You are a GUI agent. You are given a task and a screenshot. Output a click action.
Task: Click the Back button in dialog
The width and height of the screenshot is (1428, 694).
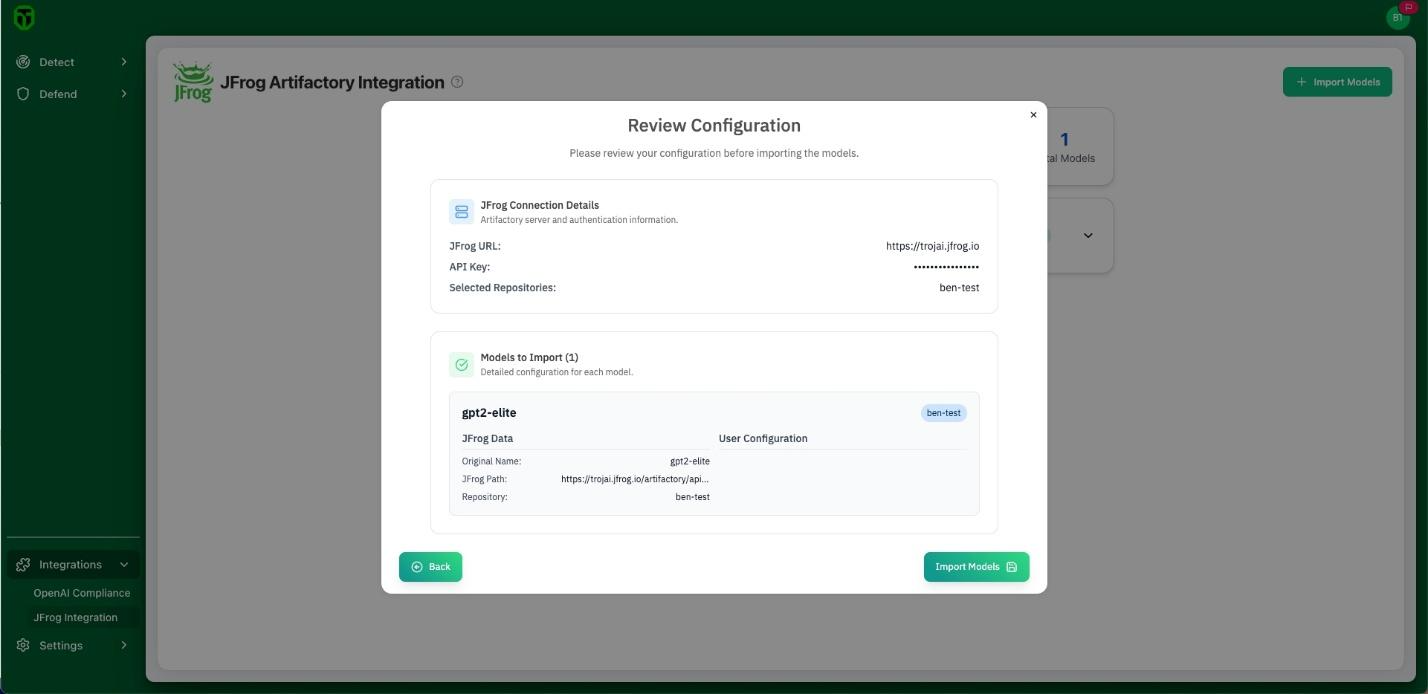point(431,567)
